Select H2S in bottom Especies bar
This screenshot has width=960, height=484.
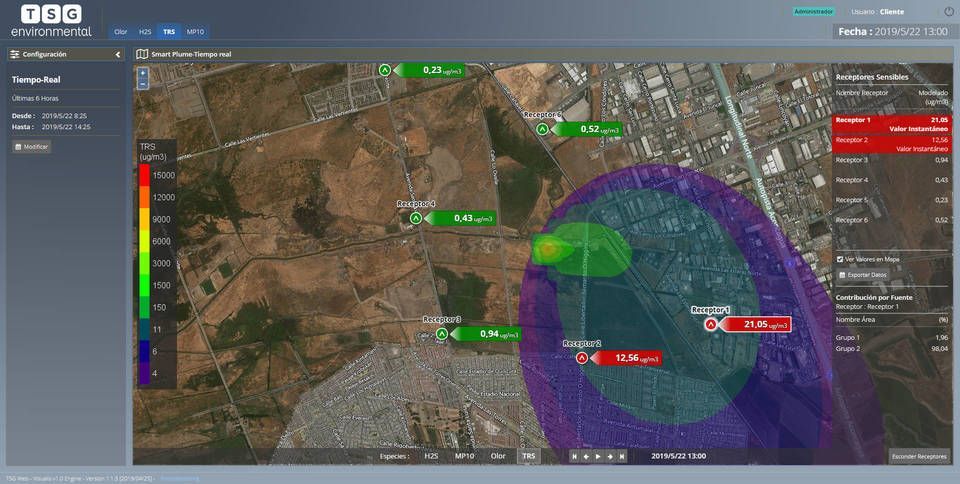coord(432,456)
